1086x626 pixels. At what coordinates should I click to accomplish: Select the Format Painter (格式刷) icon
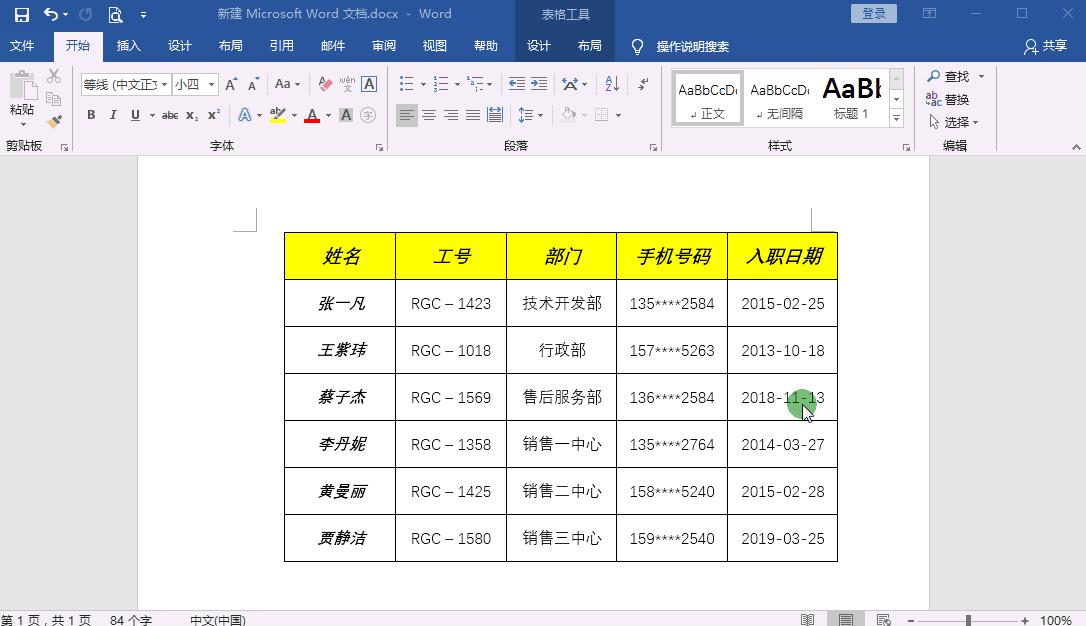pyautogui.click(x=57, y=120)
